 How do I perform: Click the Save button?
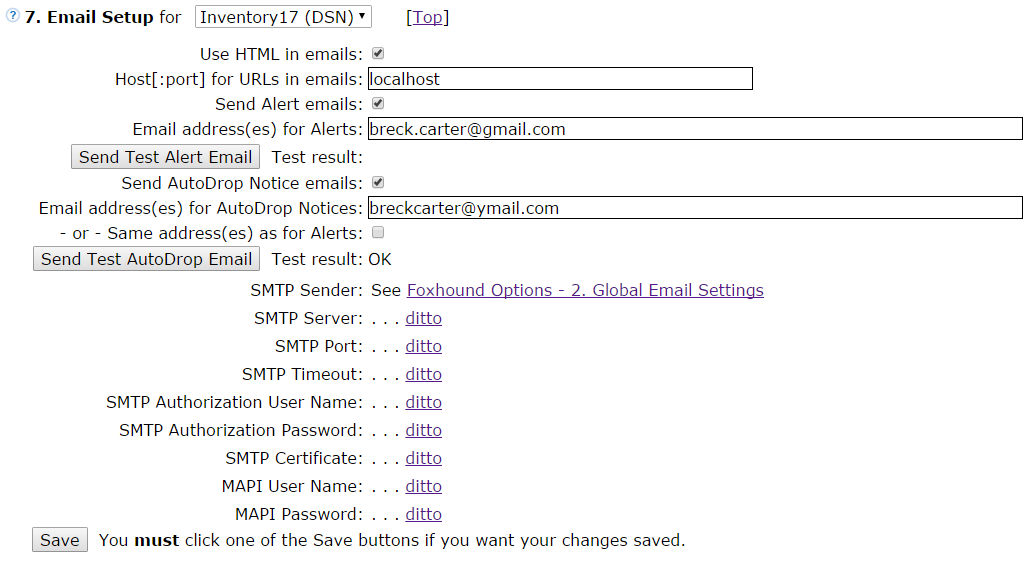[x=60, y=540]
